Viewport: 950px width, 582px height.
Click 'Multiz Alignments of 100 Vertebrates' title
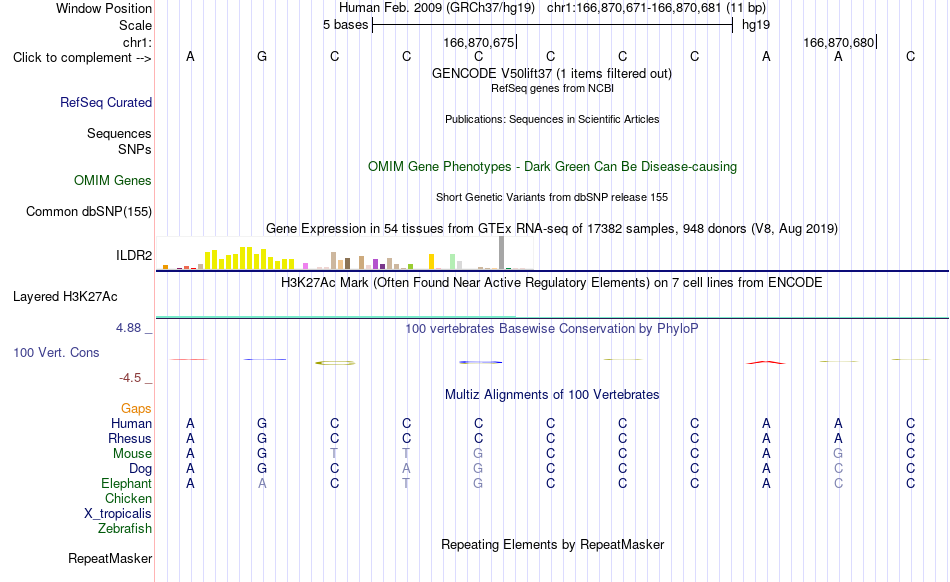[x=552, y=394]
